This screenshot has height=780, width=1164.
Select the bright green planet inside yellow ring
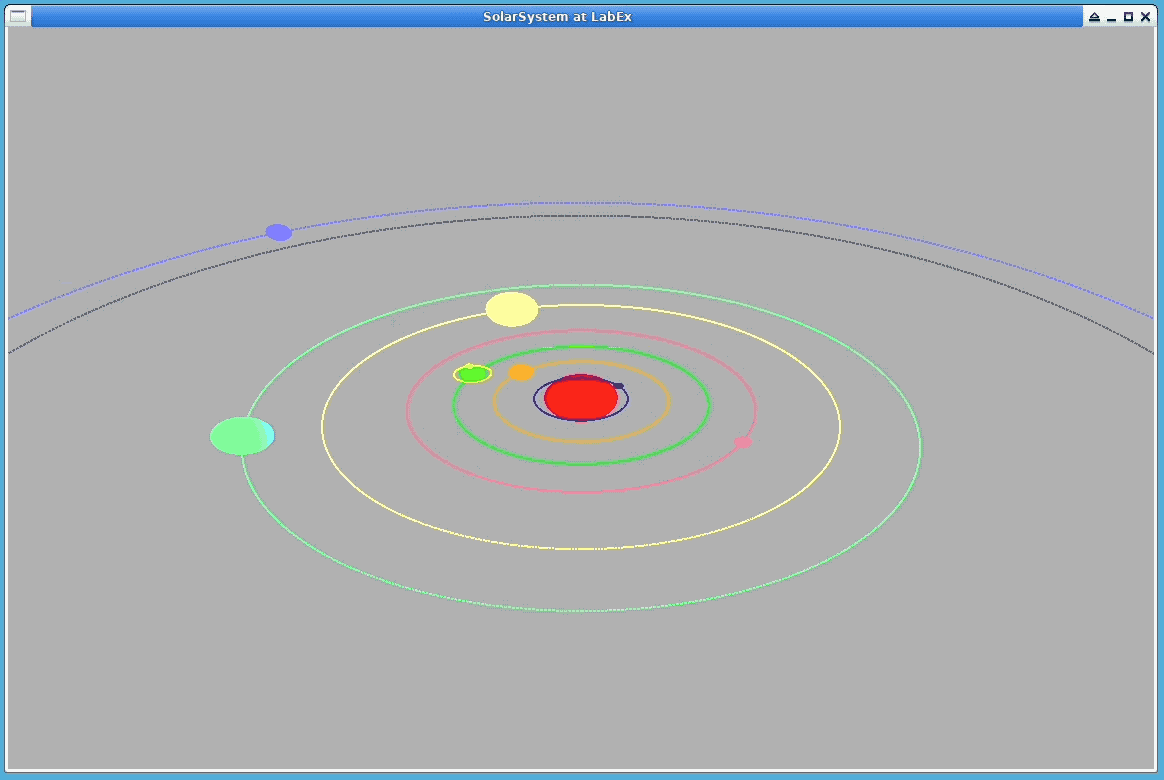click(472, 374)
